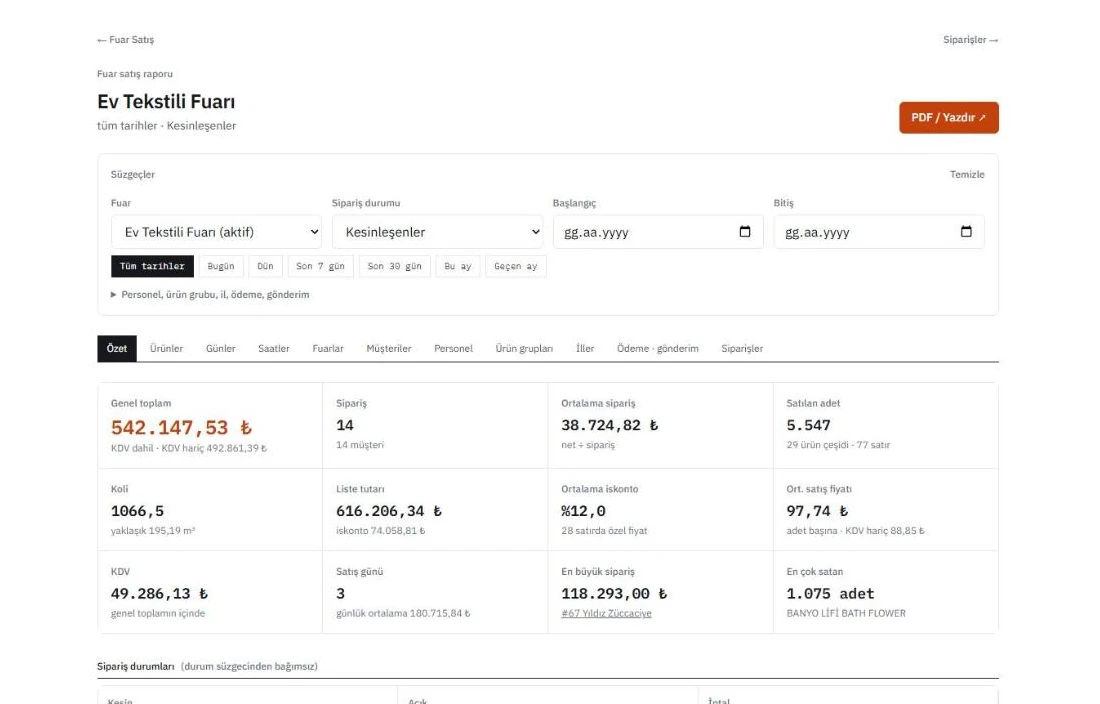Select the Tüm tarihler date preset
Image resolution: width=1100 pixels, height=704 pixels.
coord(152,266)
